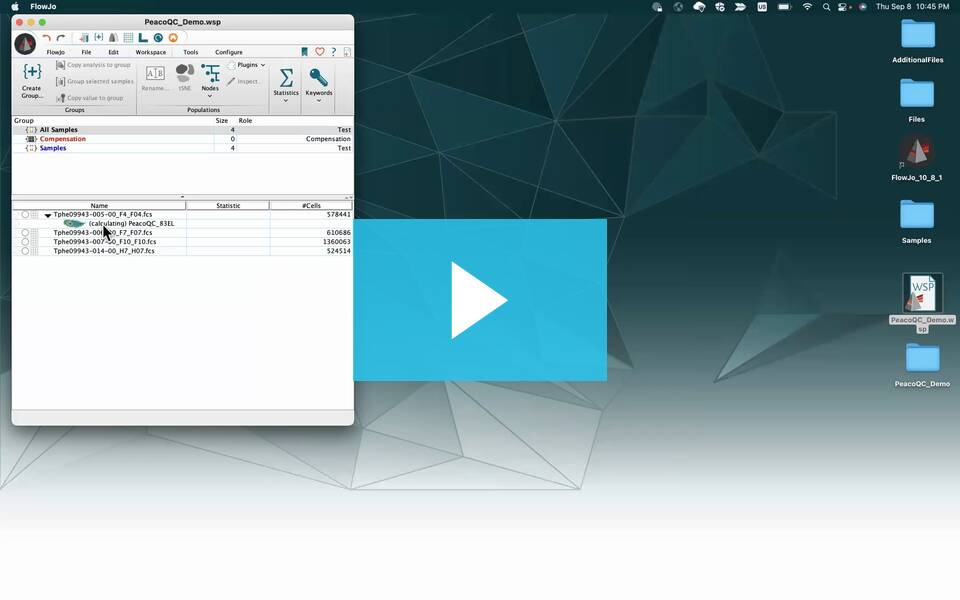Screen dimensions: 960x600
Task: Click the Statistic column header
Action: click(228, 206)
